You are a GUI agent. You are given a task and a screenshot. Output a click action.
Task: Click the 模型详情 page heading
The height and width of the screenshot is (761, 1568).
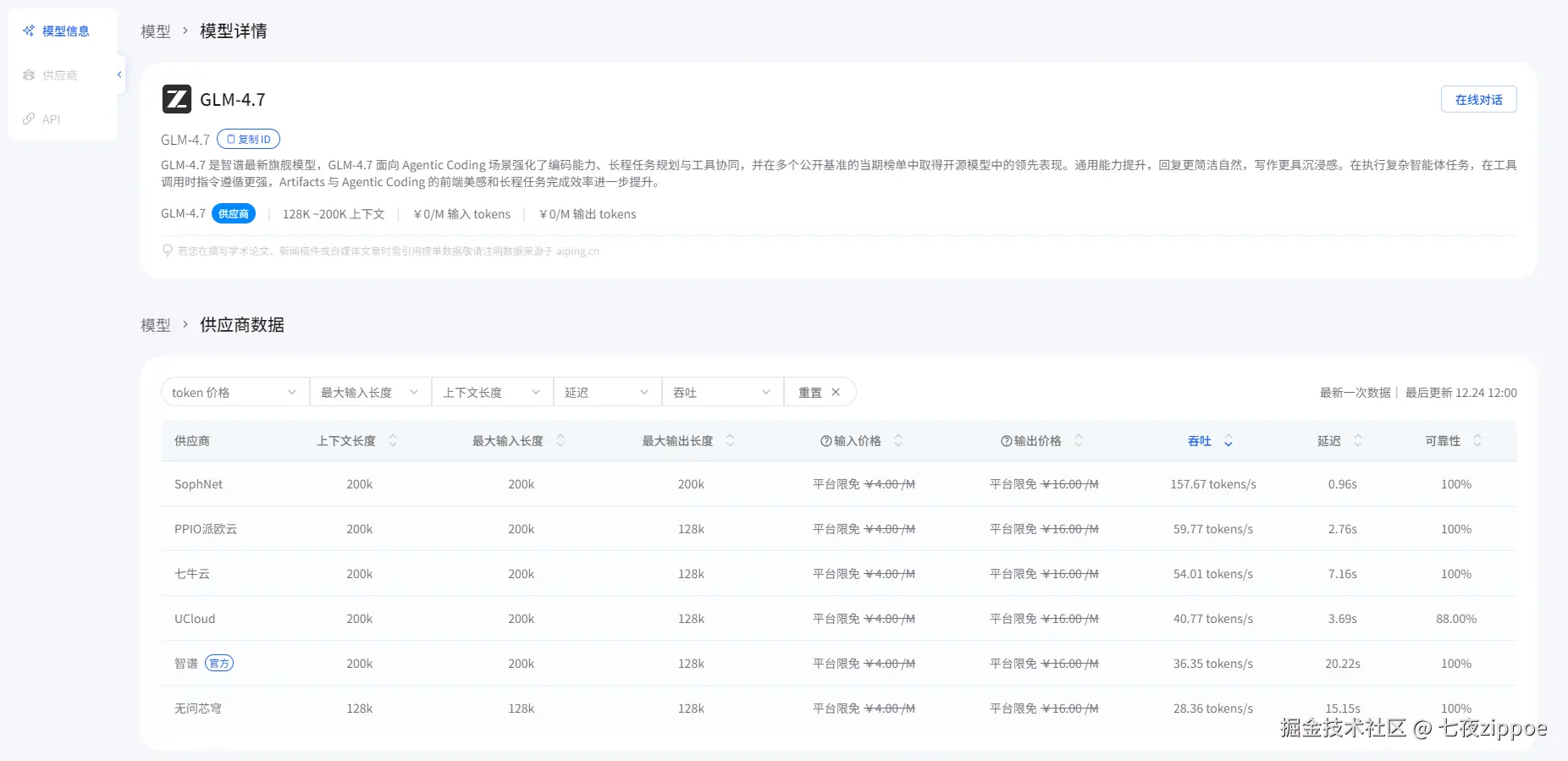click(234, 31)
